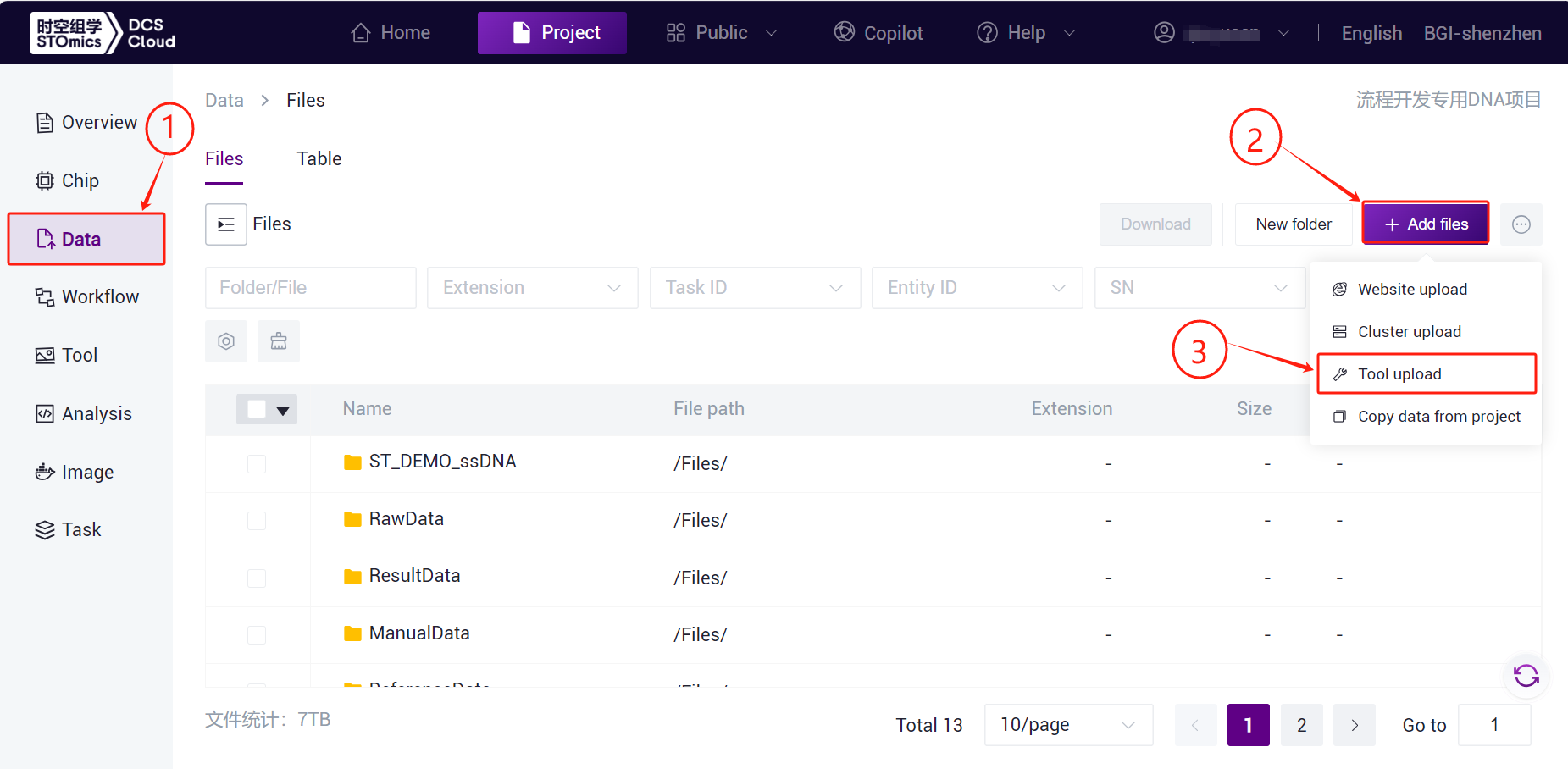Choose Tool upload from menu
Image resolution: width=1568 pixels, height=769 pixels.
click(x=1427, y=374)
